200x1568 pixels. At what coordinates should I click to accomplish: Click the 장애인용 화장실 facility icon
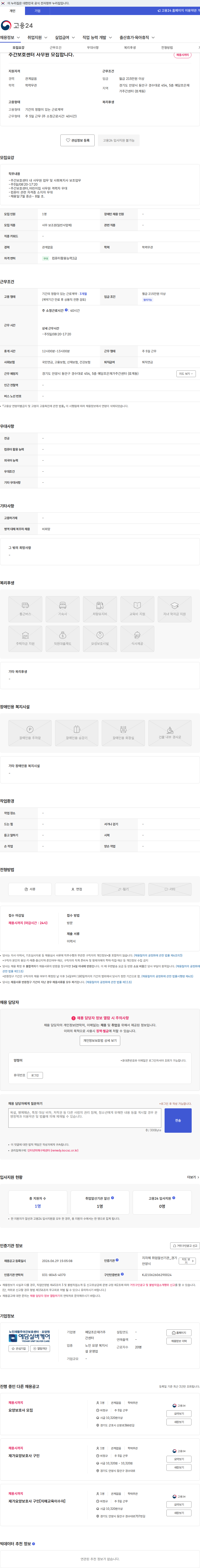(x=123, y=733)
